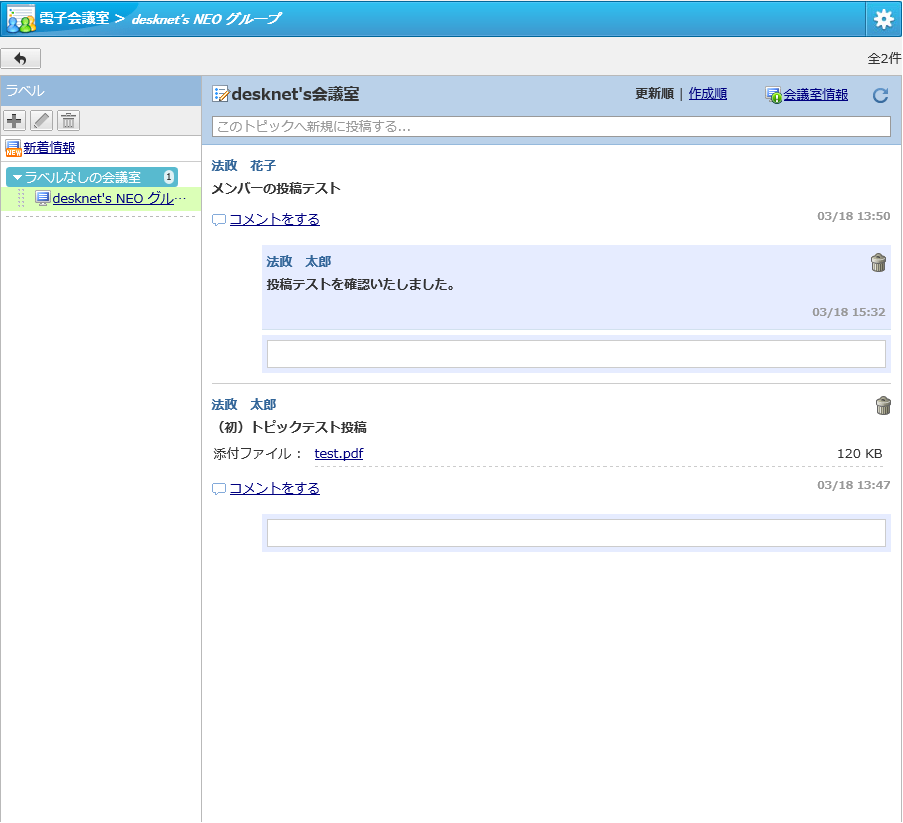
Task: Edit label using the pencil icon
Action: tap(41, 120)
